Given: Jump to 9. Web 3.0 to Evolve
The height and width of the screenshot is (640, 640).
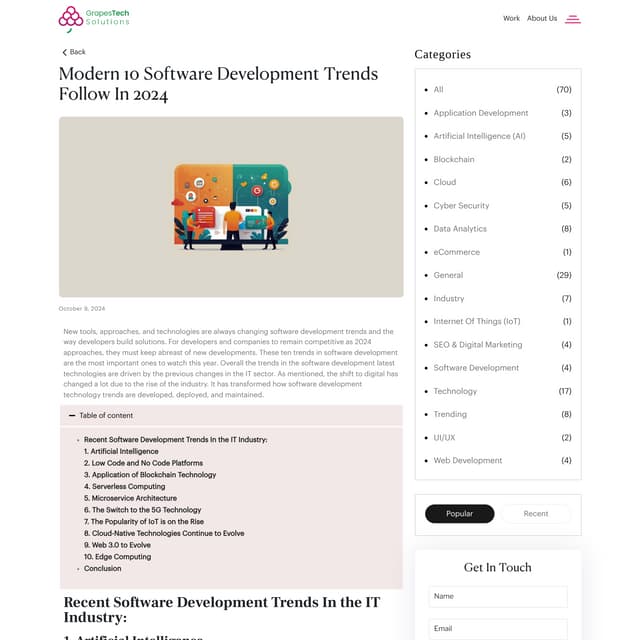Looking at the screenshot, I should coord(117,545).
